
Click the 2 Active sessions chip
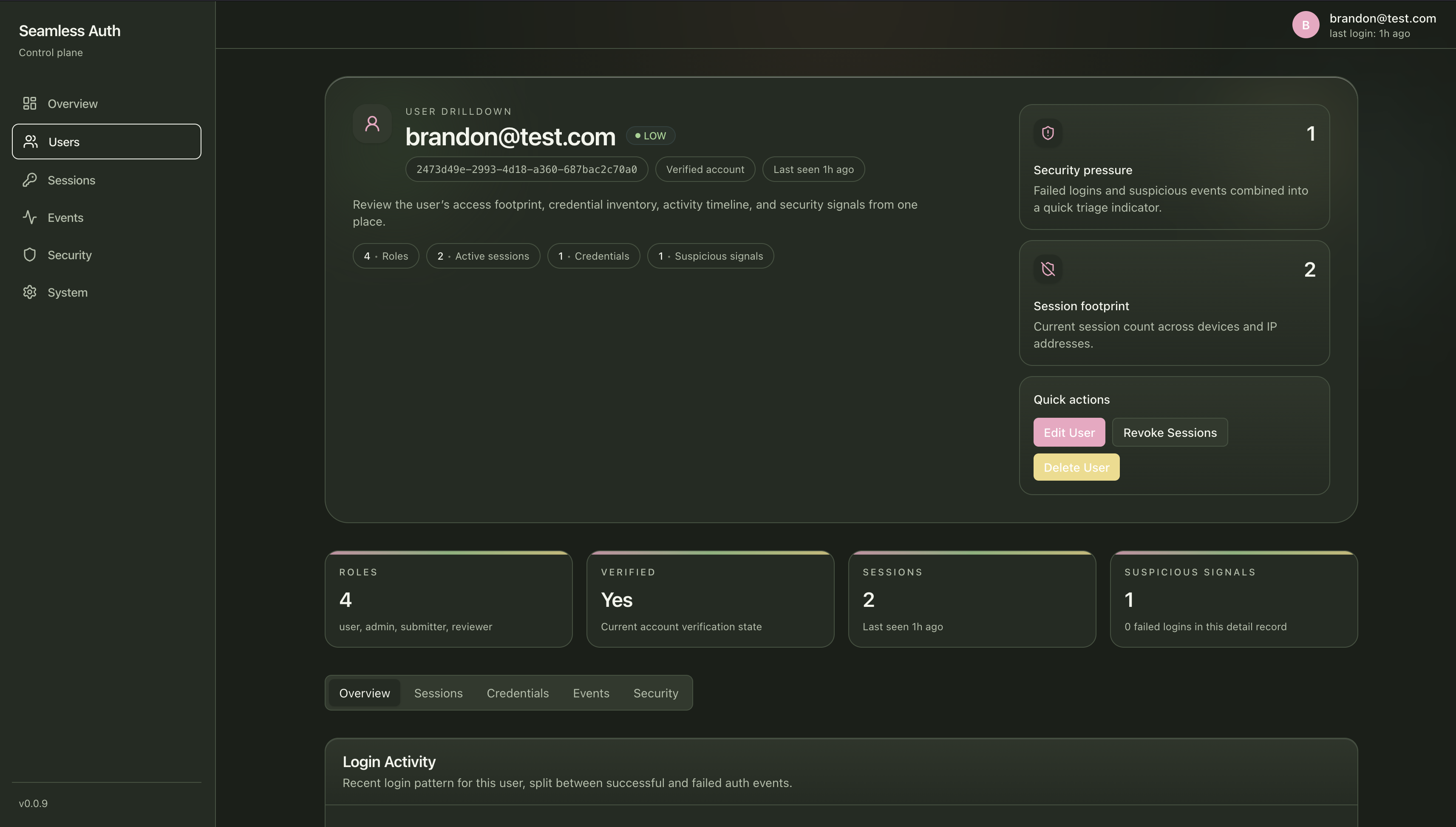click(x=483, y=255)
